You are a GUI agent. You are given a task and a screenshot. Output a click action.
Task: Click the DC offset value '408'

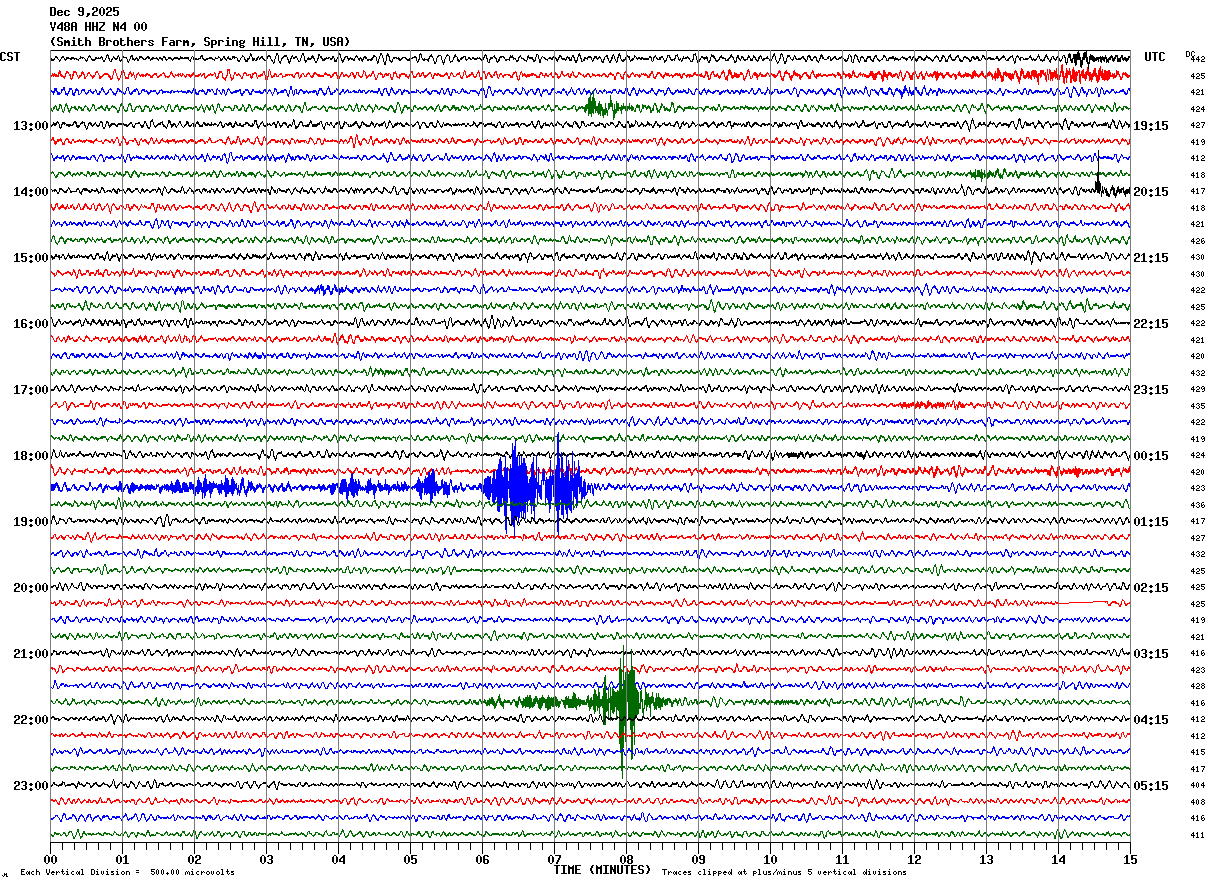click(1197, 802)
